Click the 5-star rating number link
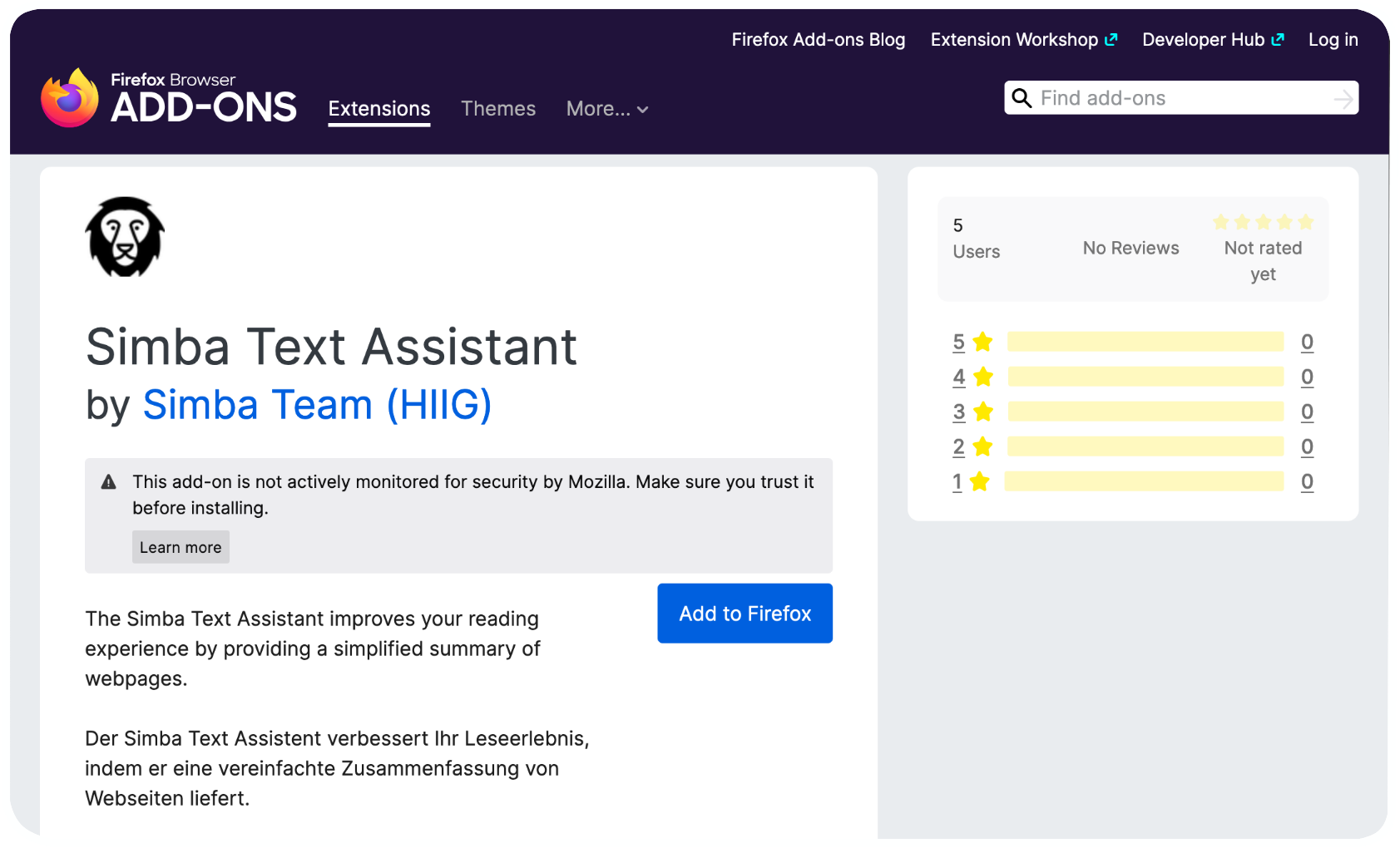The height and width of the screenshot is (848, 1400). point(959,342)
